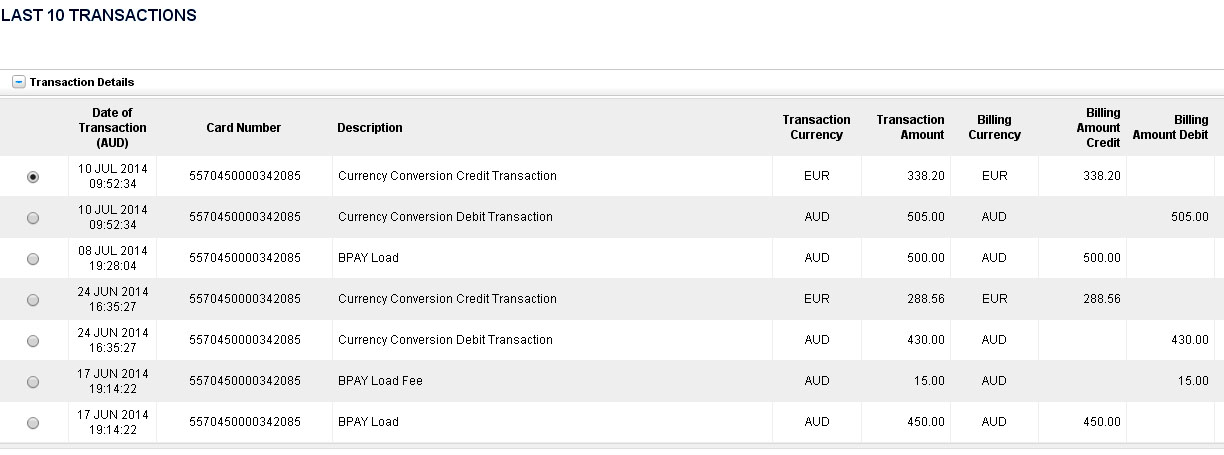Screen dimensions: 1224x455
Task: Click the 15.00 billing debit amount cell
Action: tap(1170, 381)
